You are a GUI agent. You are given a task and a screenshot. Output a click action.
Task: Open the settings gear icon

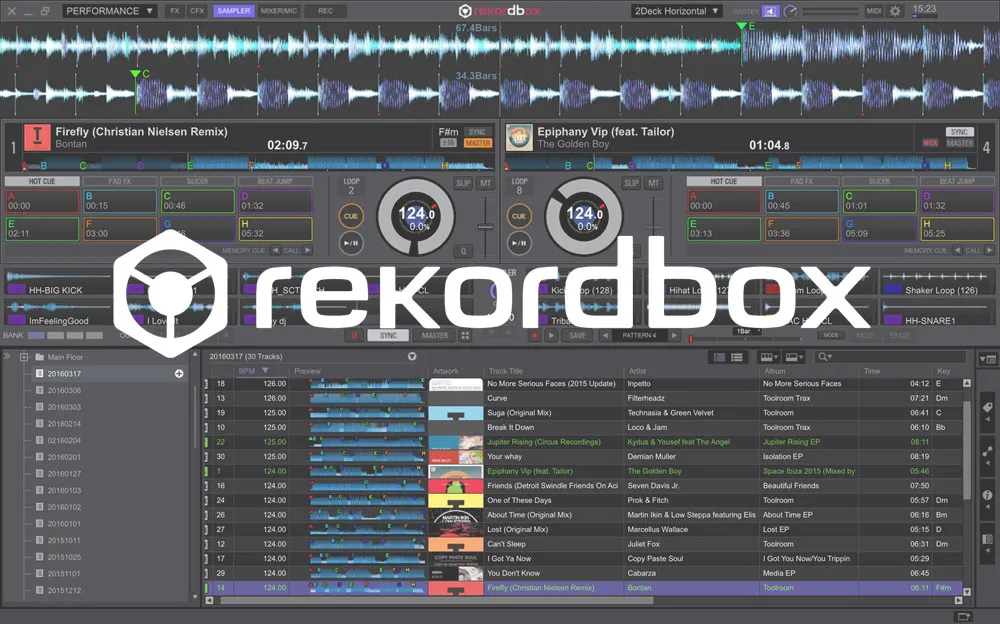click(x=895, y=11)
